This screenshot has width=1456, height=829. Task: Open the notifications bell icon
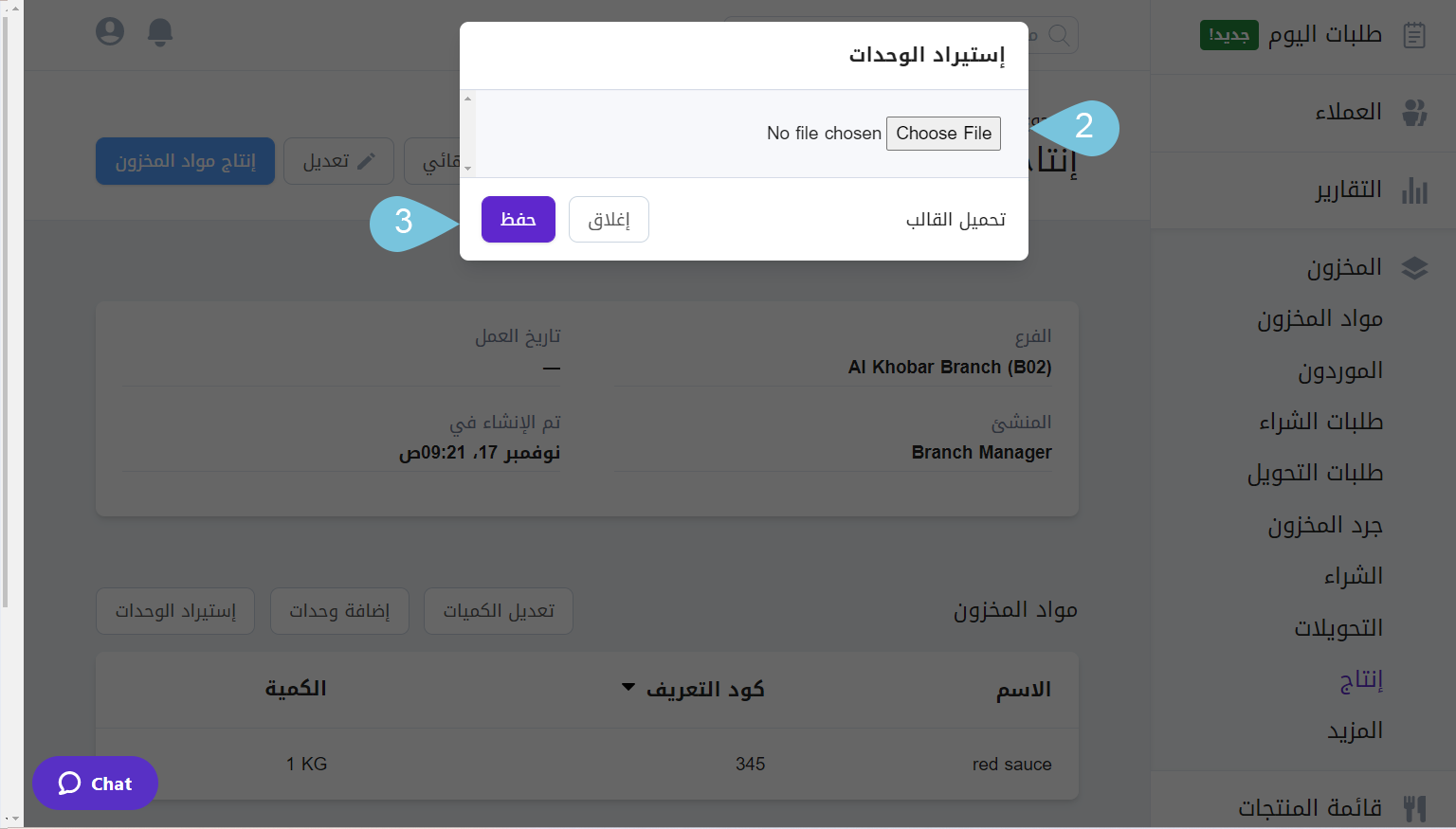pos(159,33)
